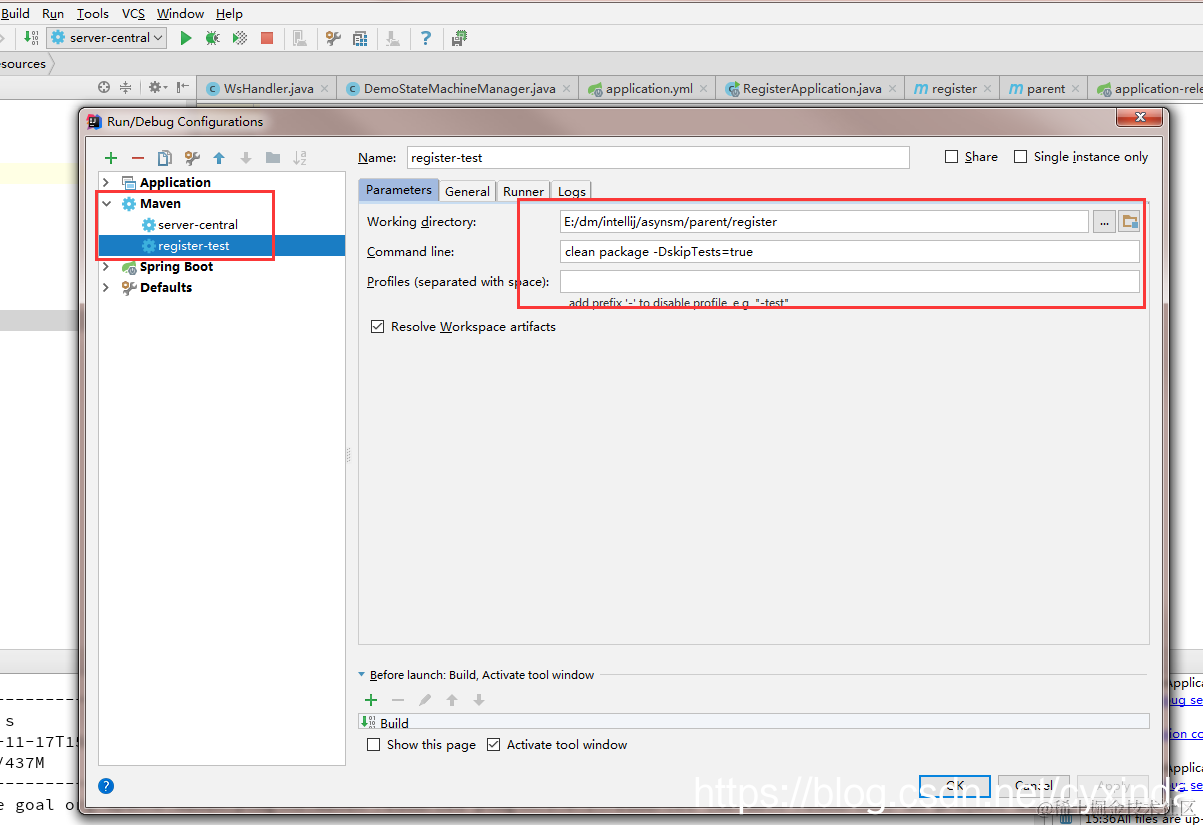The image size is (1203, 825).
Task: Collapse the Maven tree node
Action: [x=106, y=203]
